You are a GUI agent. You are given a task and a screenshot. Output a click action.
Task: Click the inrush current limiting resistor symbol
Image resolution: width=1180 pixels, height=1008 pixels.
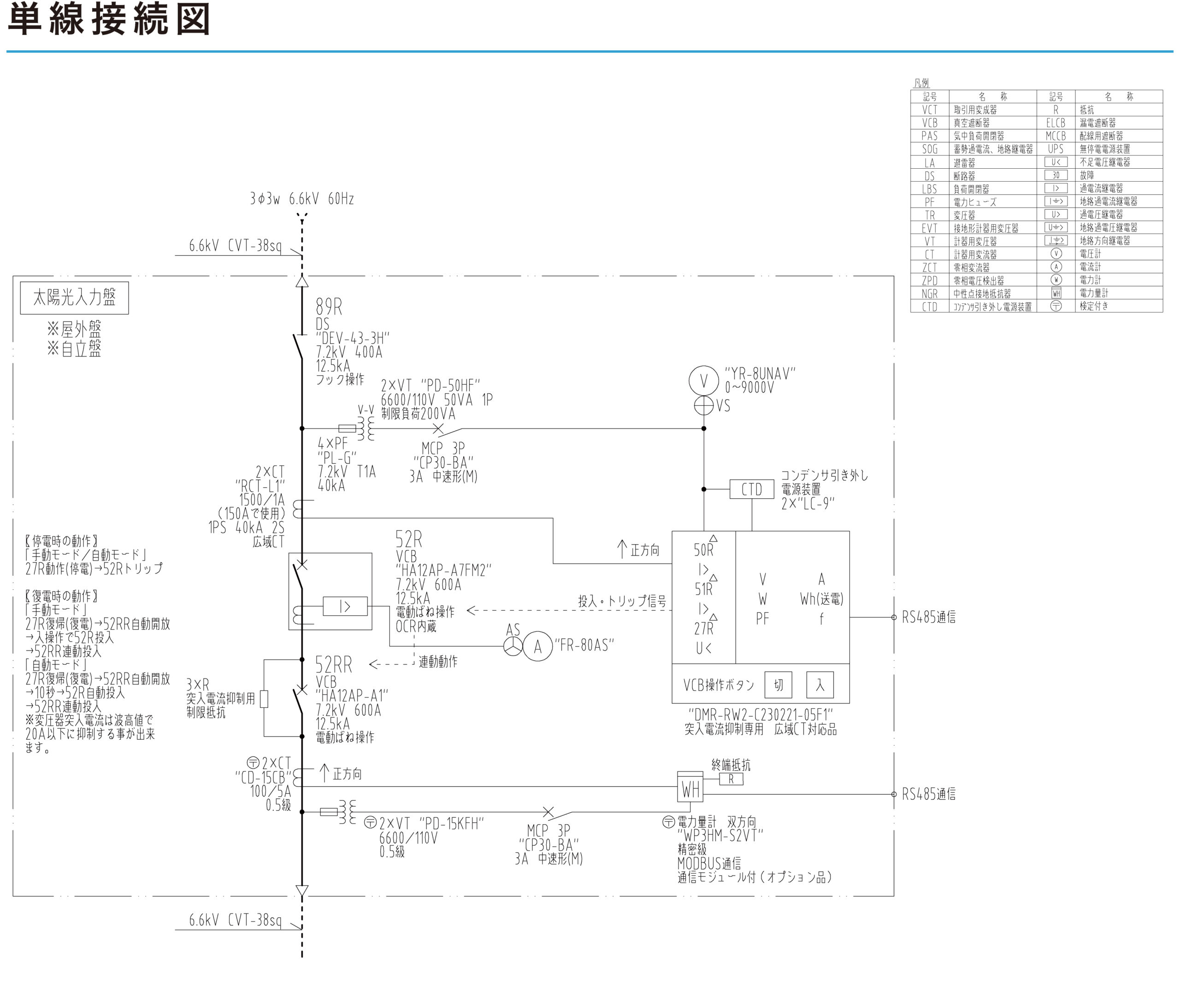264,699
